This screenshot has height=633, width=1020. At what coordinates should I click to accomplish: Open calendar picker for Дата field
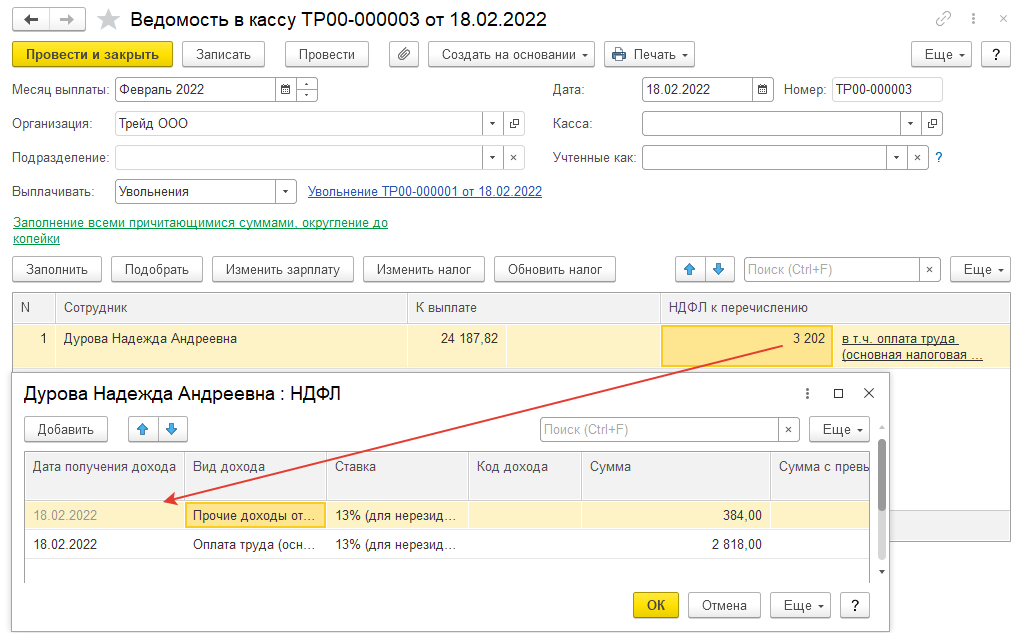tap(762, 90)
